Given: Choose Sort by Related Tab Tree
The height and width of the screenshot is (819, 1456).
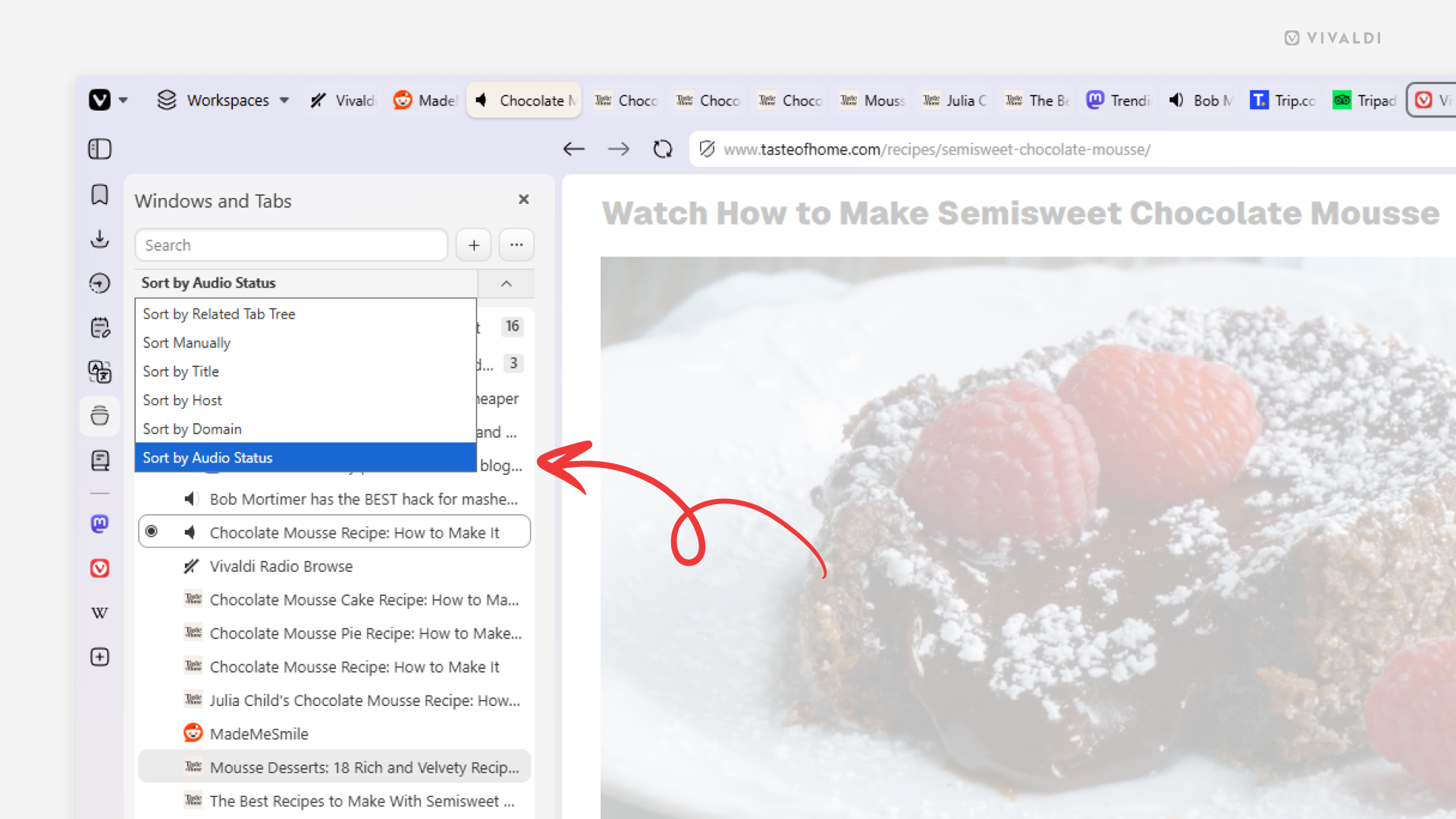Looking at the screenshot, I should tap(306, 314).
